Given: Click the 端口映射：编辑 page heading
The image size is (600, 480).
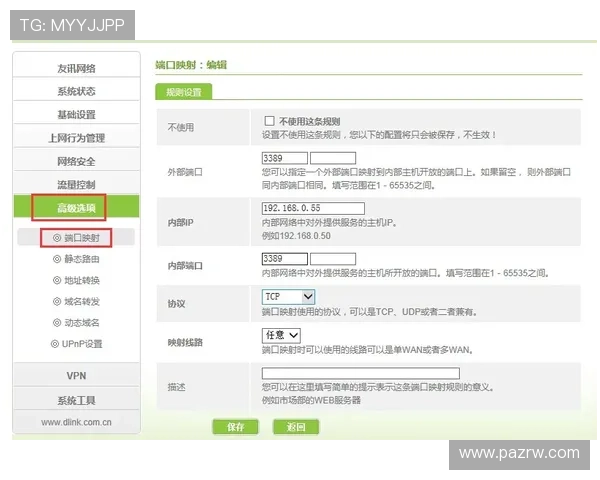Looking at the screenshot, I should [x=191, y=65].
